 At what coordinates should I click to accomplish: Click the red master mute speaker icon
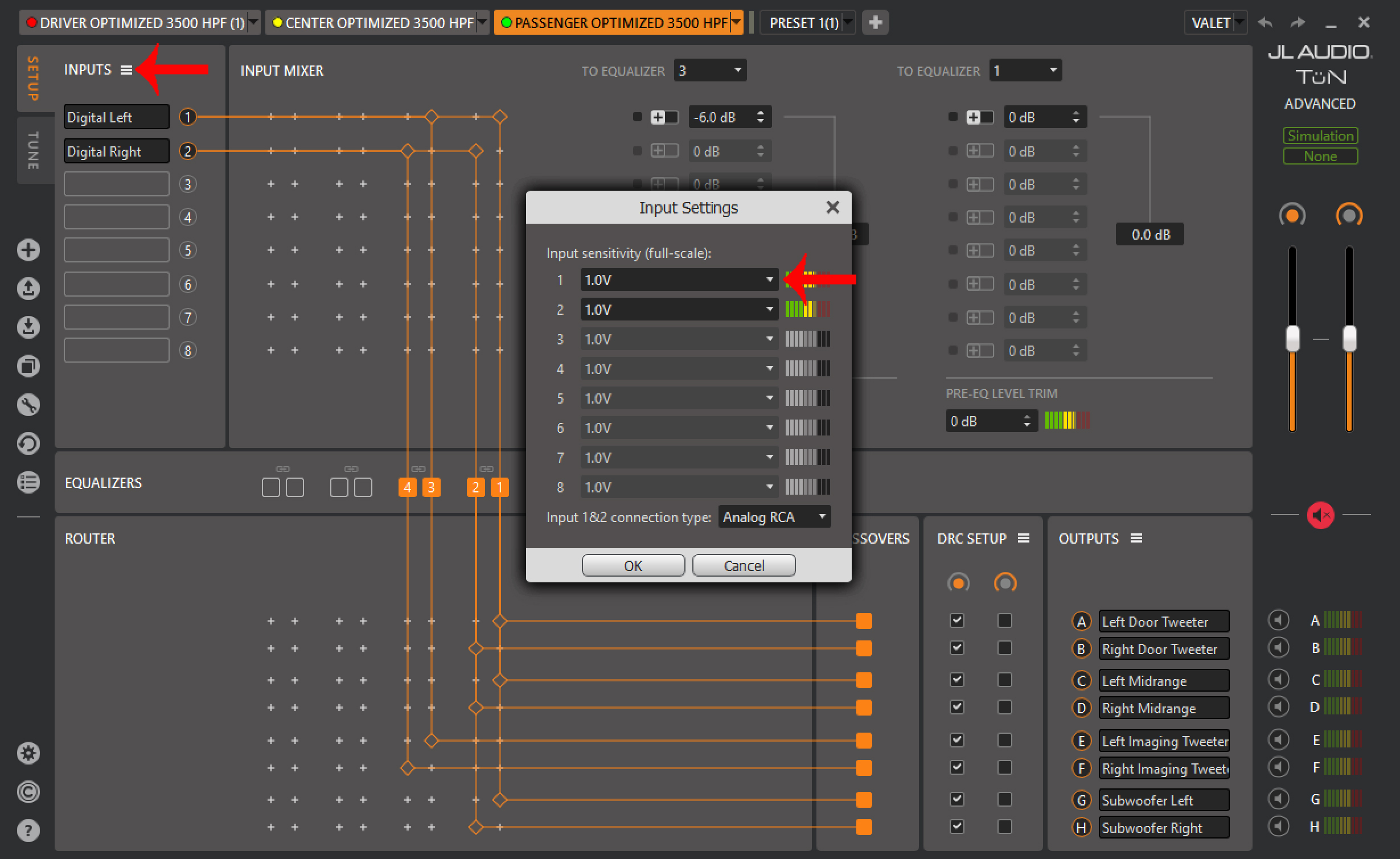click(1320, 516)
